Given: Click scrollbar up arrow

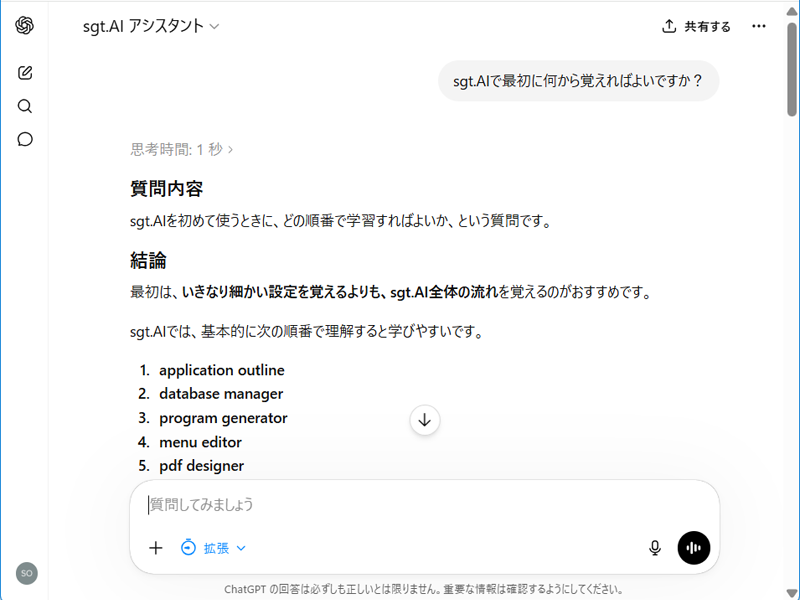Looking at the screenshot, I should (x=792, y=11).
